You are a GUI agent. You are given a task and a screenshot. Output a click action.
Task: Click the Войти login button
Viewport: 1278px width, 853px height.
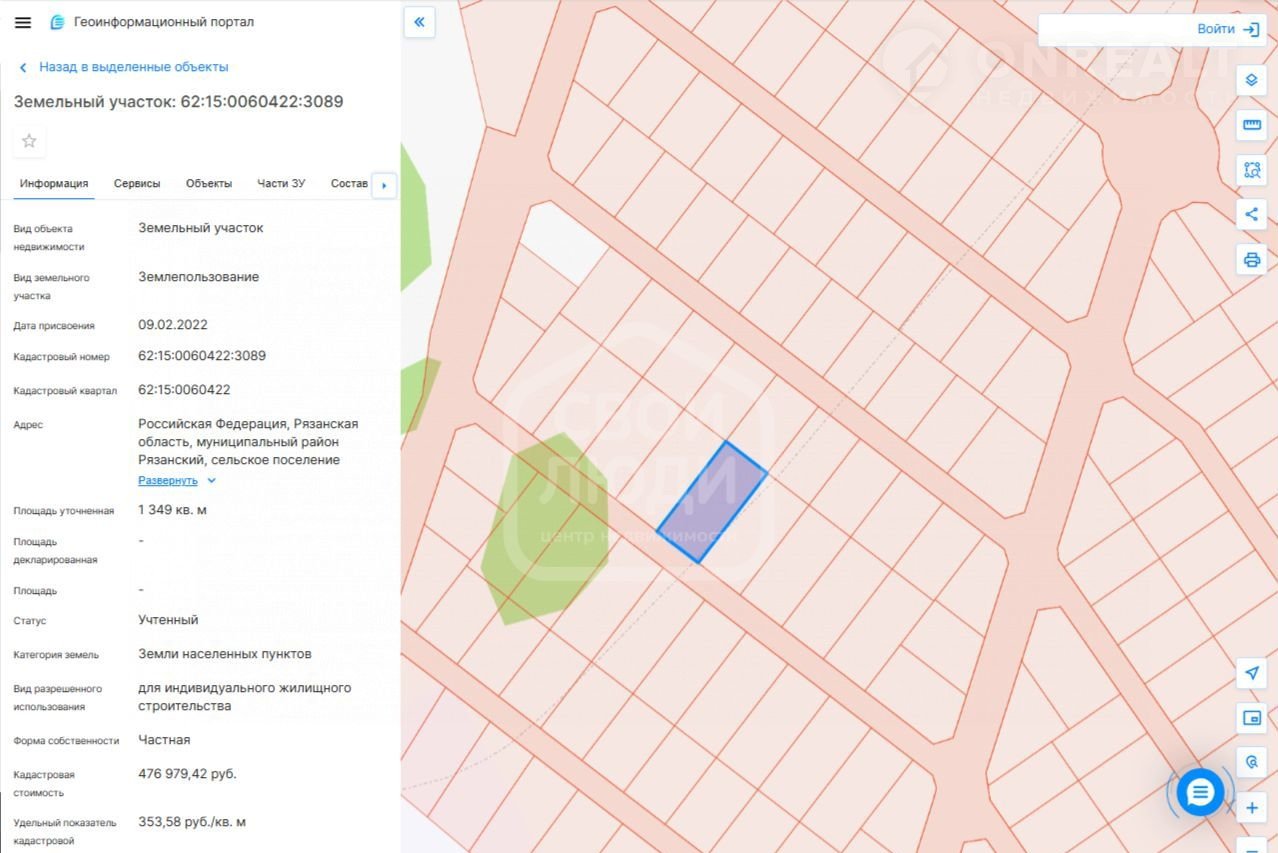pyautogui.click(x=1226, y=29)
